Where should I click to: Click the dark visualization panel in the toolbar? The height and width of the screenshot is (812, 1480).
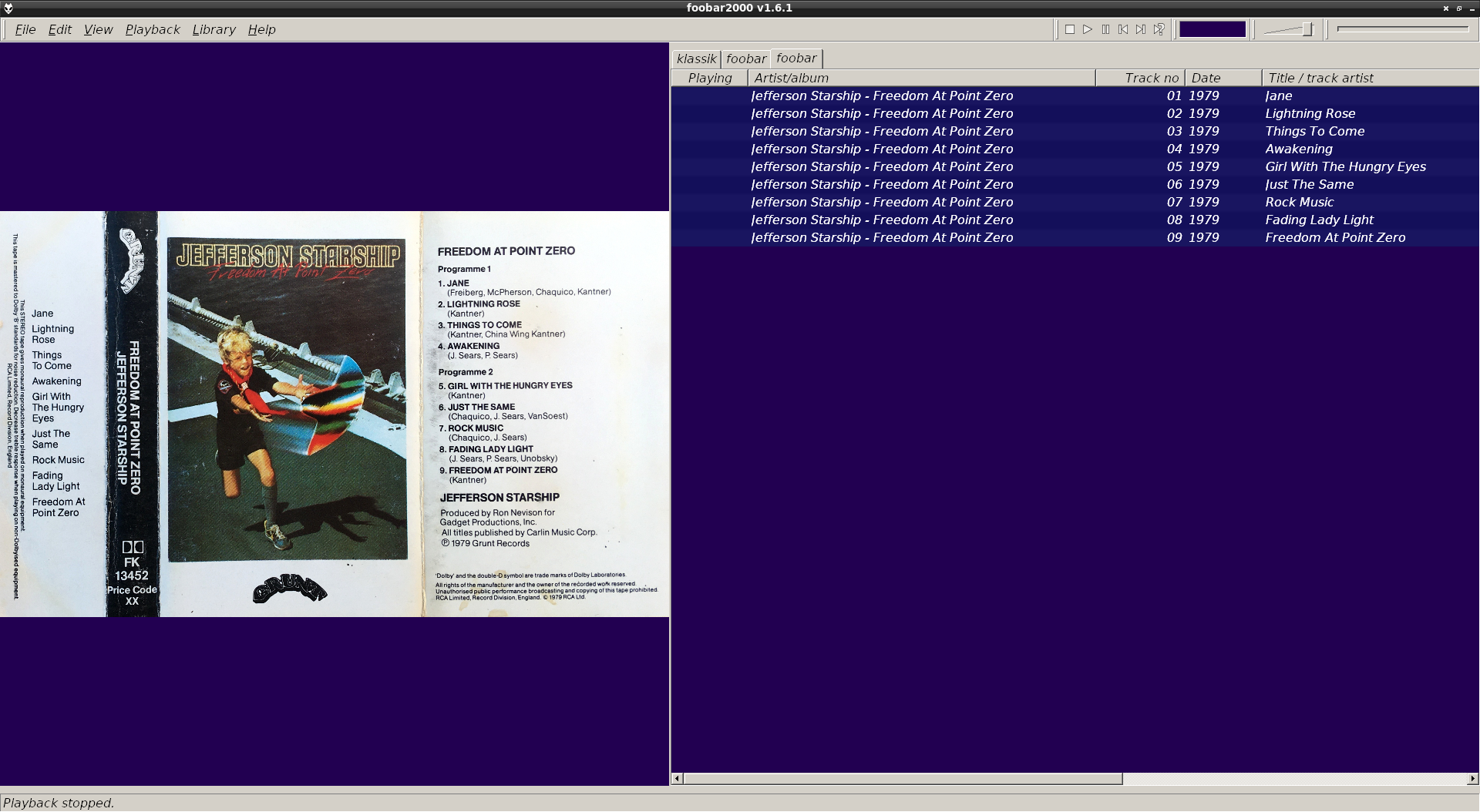pos(1213,29)
